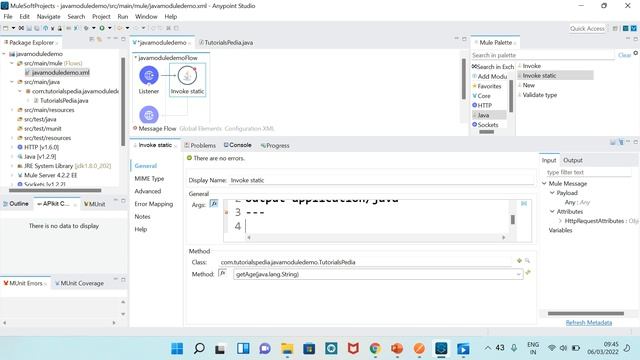Open the Run dropdown arrow in toolbar
Image resolution: width=640 pixels, height=360 pixels.
click(109, 28)
